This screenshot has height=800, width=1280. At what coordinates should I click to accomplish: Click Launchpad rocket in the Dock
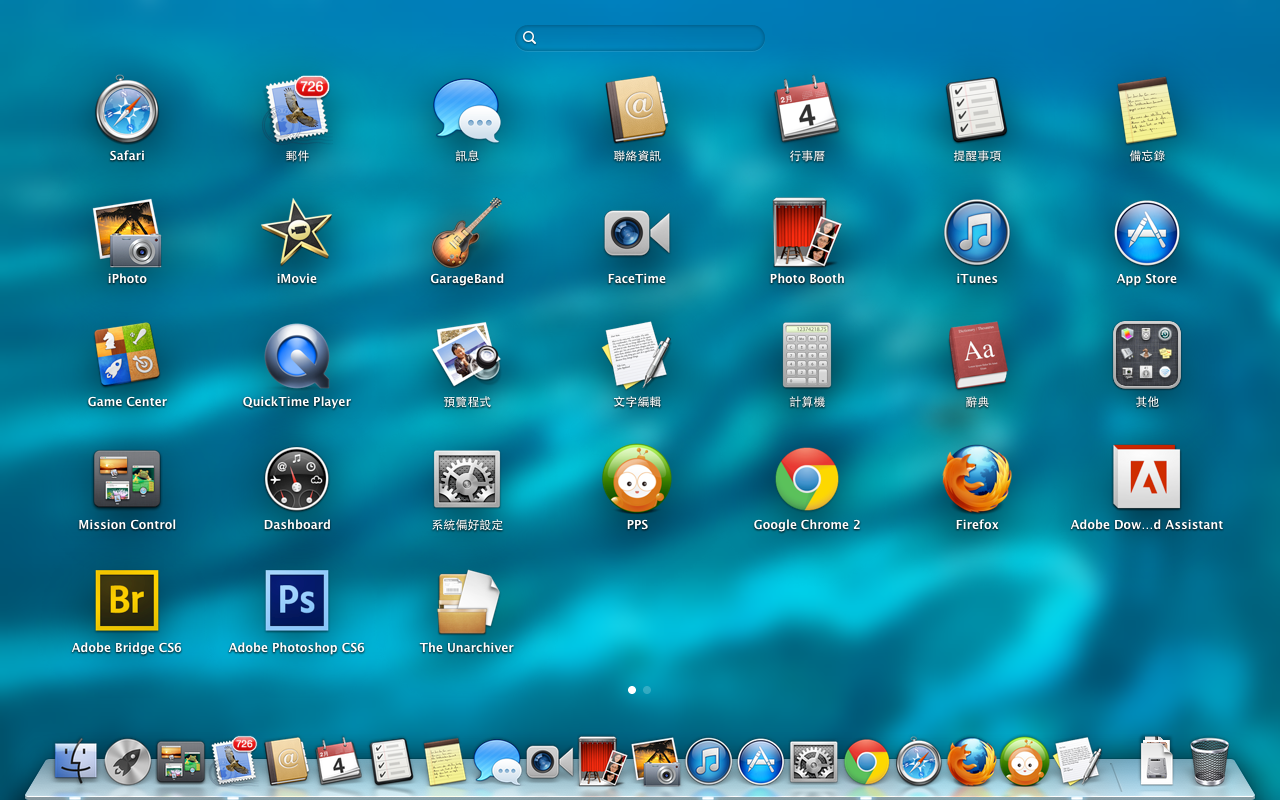click(128, 762)
